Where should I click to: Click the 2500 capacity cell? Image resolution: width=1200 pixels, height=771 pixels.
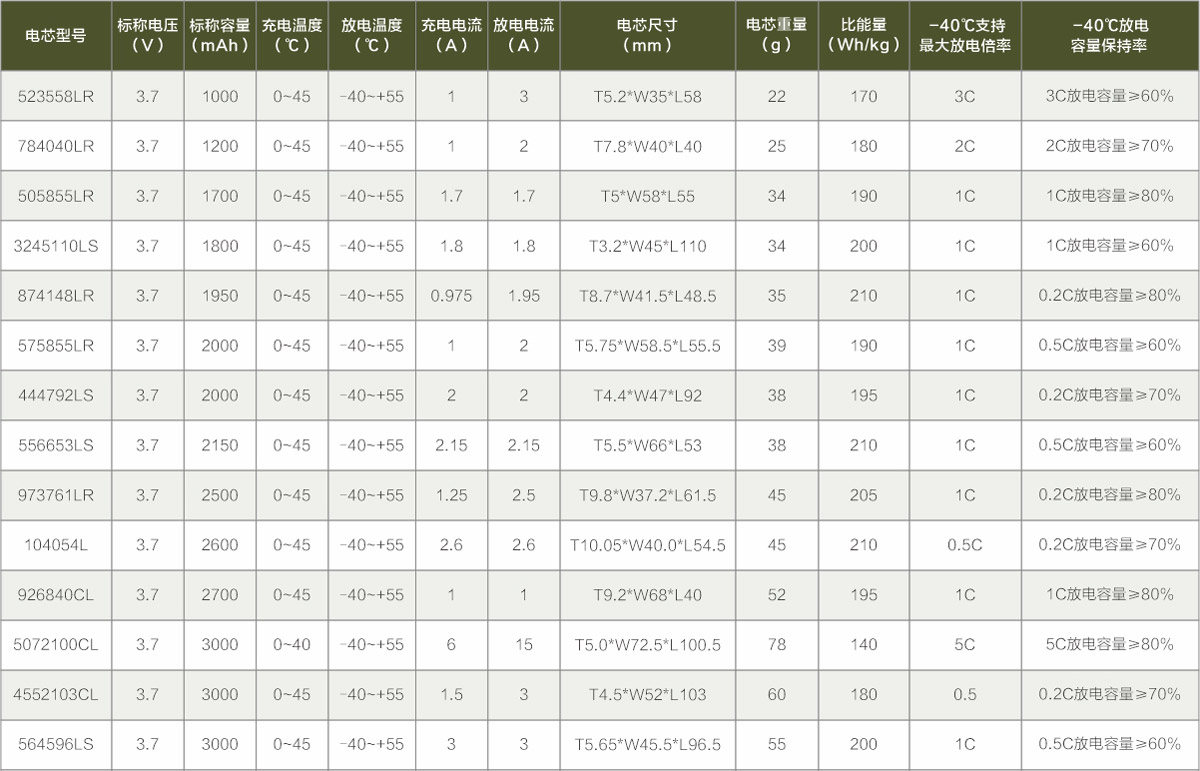tap(220, 495)
